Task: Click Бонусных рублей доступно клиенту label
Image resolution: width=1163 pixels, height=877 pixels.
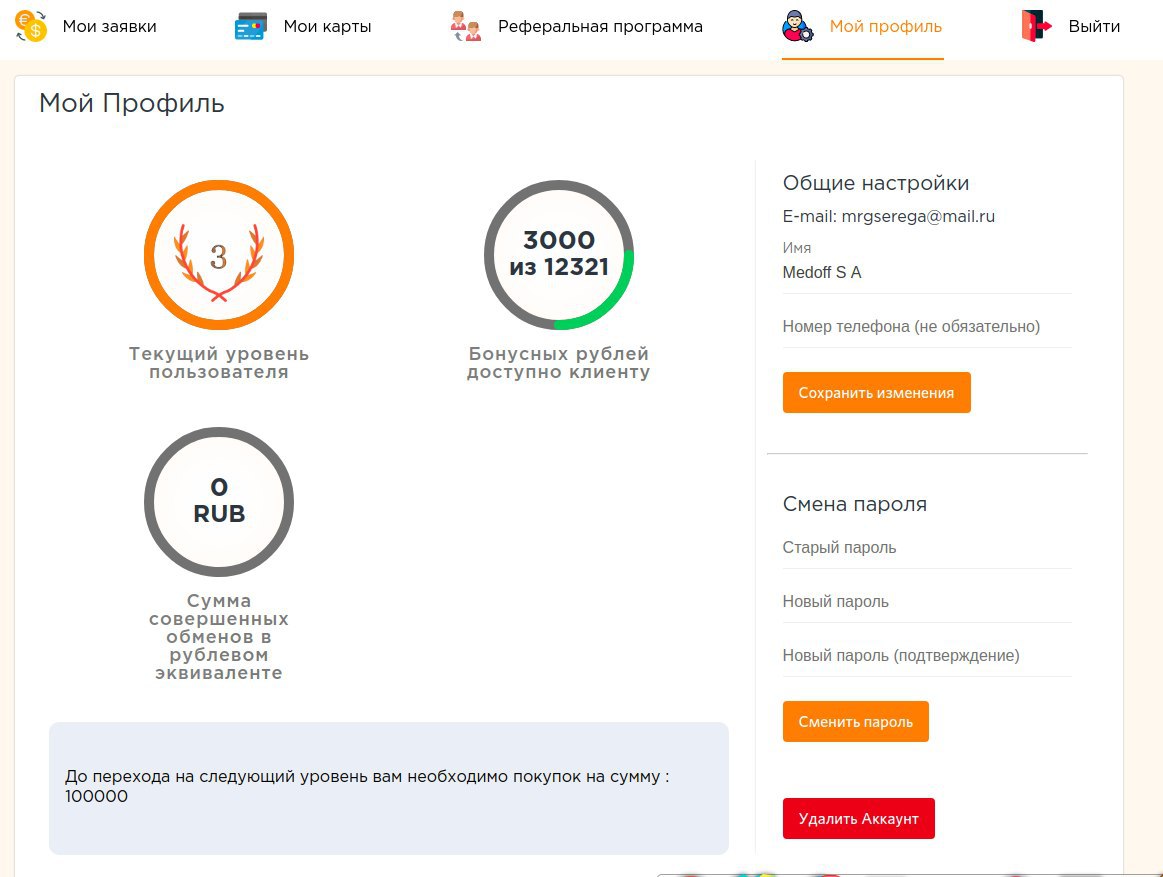Action: (559, 363)
